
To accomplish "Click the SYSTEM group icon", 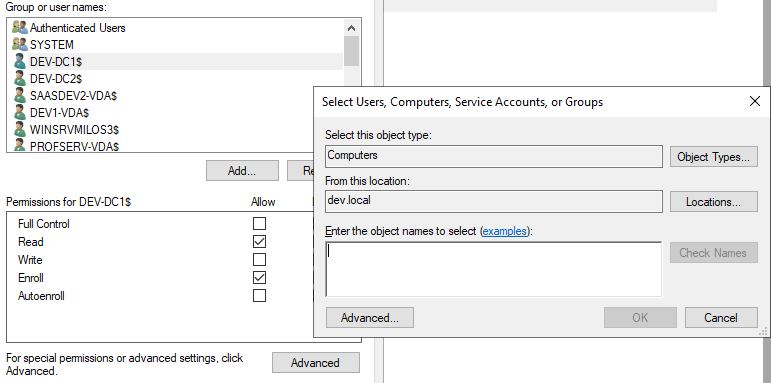I will coord(20,44).
